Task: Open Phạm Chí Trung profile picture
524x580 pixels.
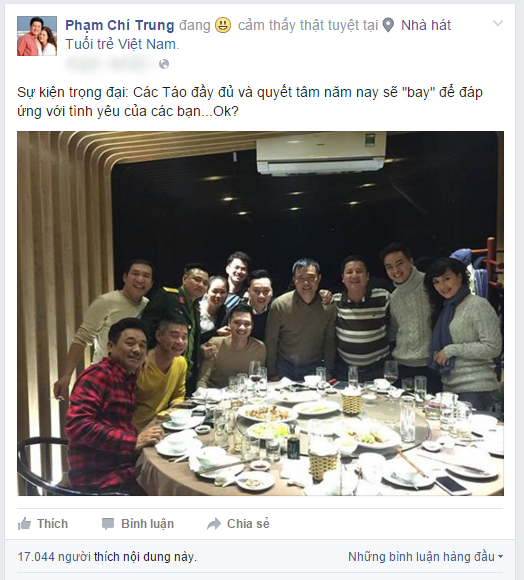Action: (37, 36)
